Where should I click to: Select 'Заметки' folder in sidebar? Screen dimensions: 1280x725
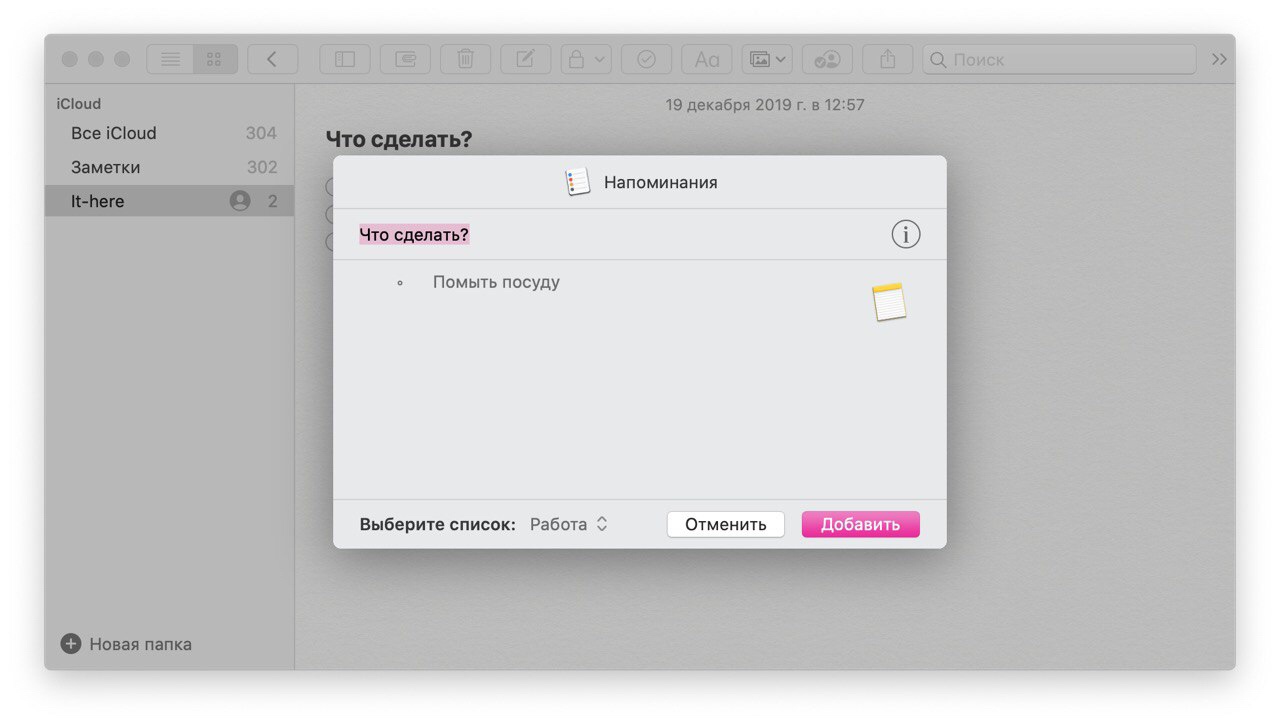(x=105, y=167)
